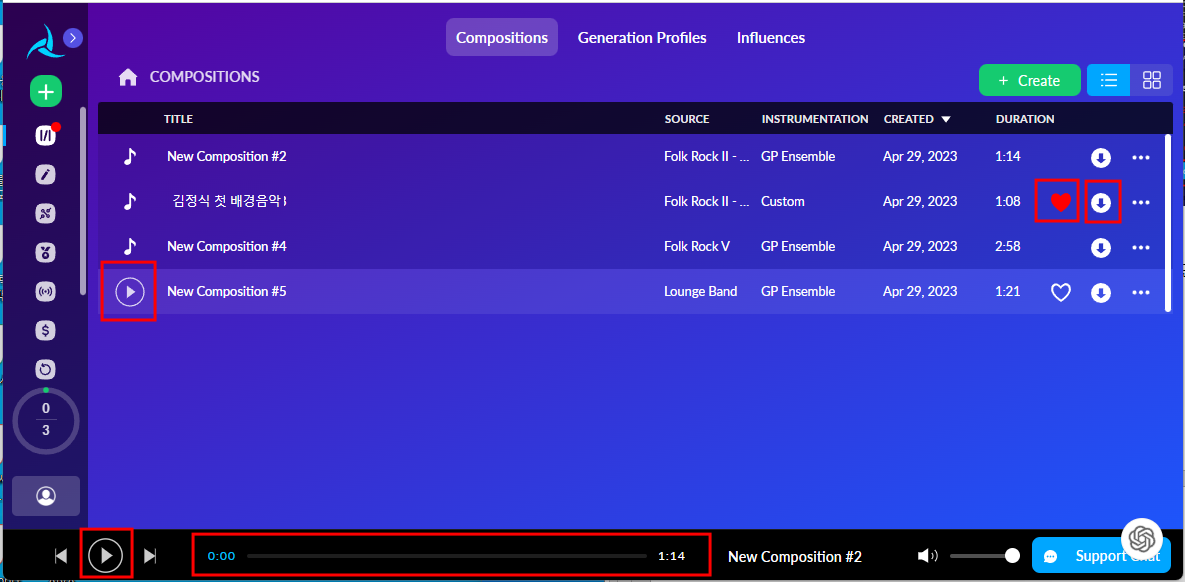This screenshot has height=582, width=1185.
Task: Sort by the SOURCE column header
Action: [687, 119]
